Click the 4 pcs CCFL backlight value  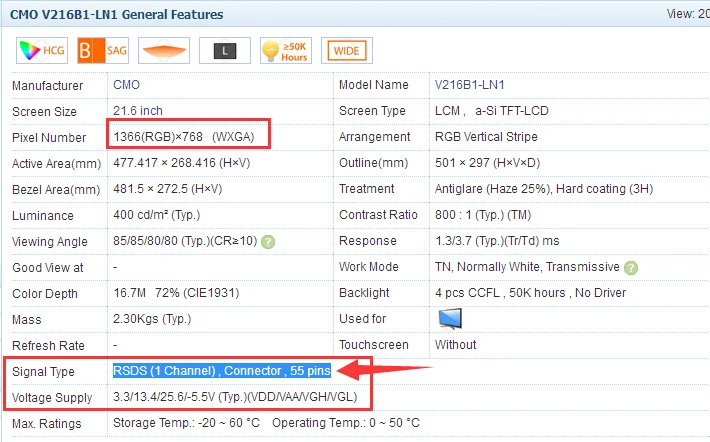pyautogui.click(x=530, y=293)
